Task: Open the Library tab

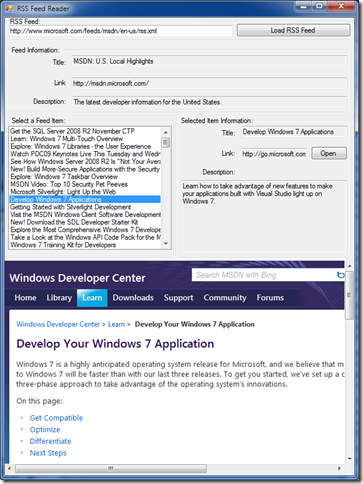Action: 59,298
